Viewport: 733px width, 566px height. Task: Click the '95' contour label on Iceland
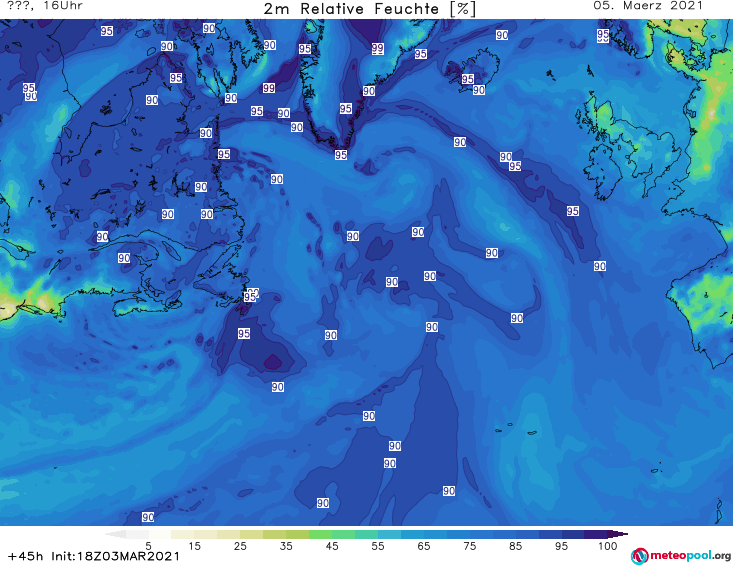[x=467, y=79]
